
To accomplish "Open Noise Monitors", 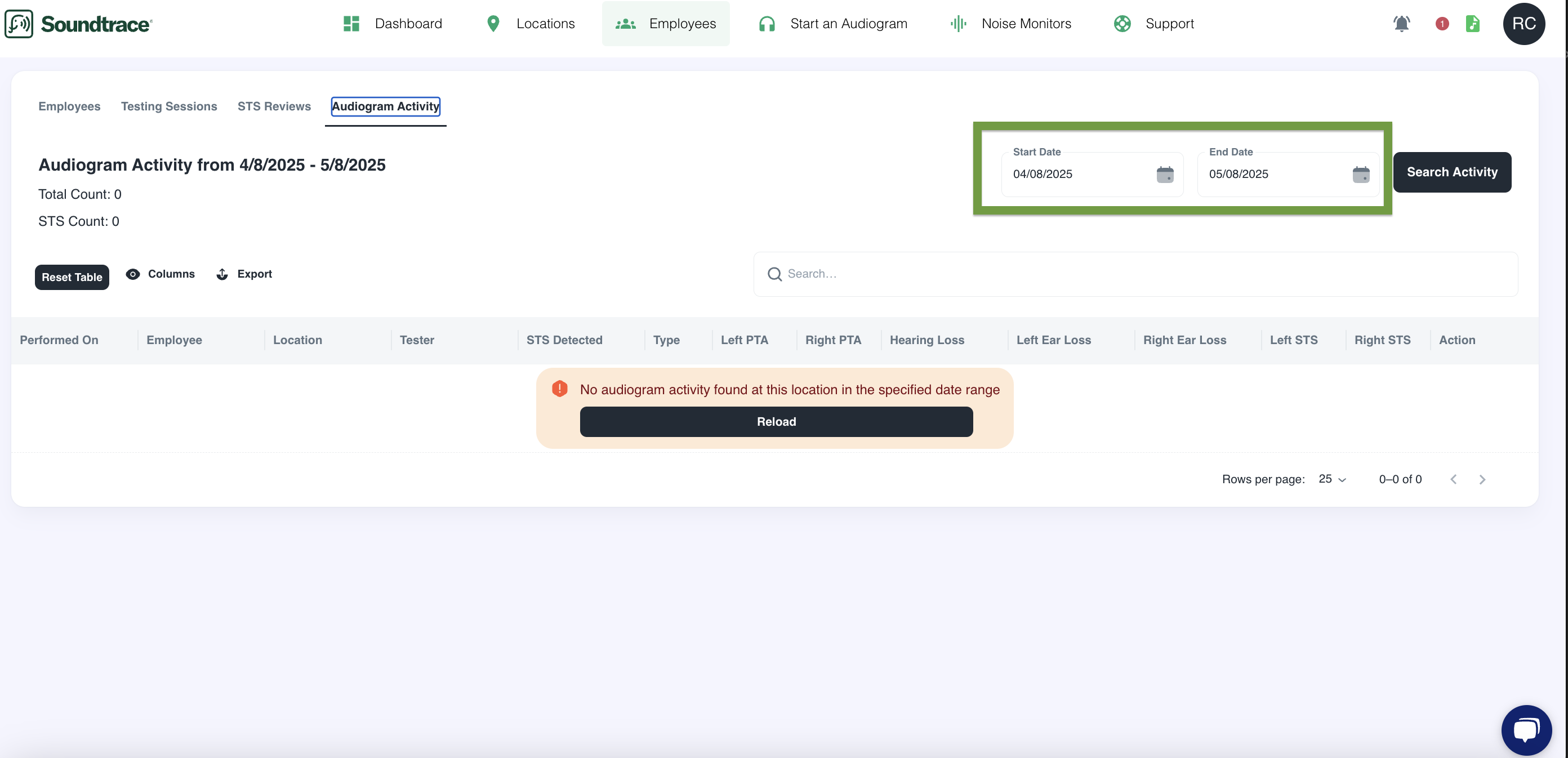I will pos(1010,24).
